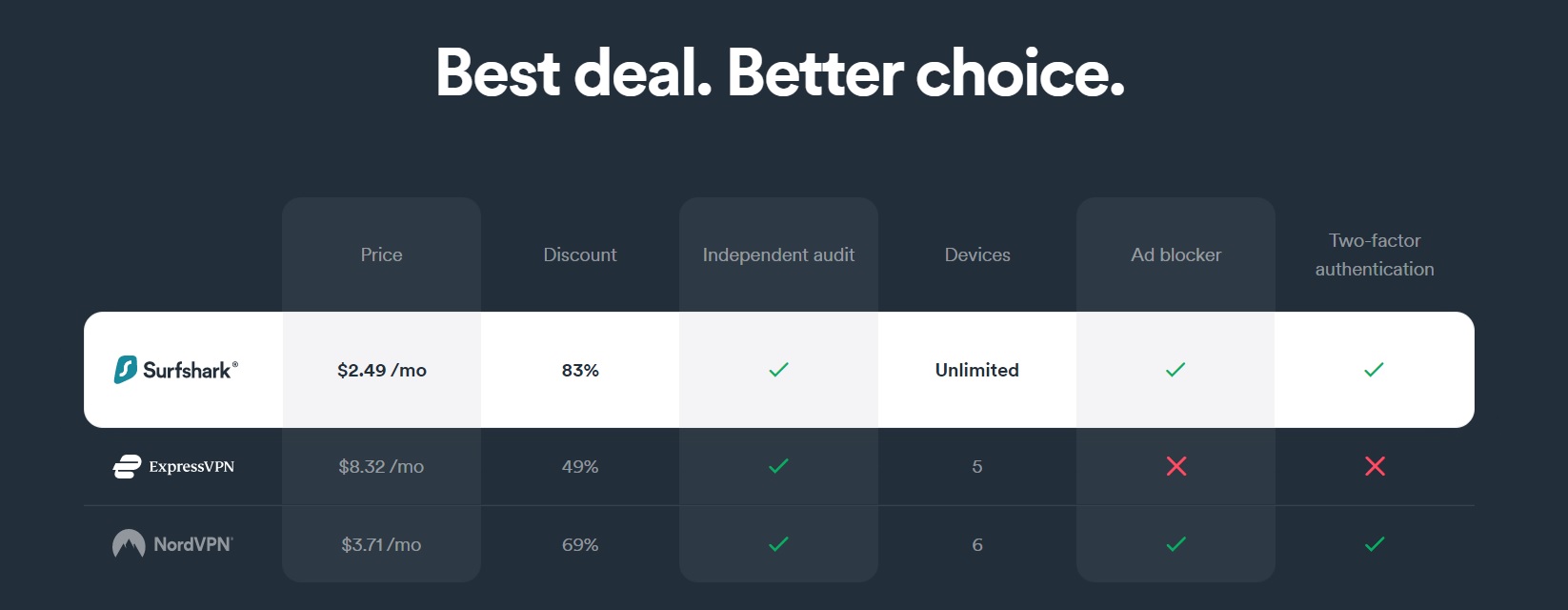Click the NordVPN 69% discount value
This screenshot has width=1568, height=610.
[580, 544]
